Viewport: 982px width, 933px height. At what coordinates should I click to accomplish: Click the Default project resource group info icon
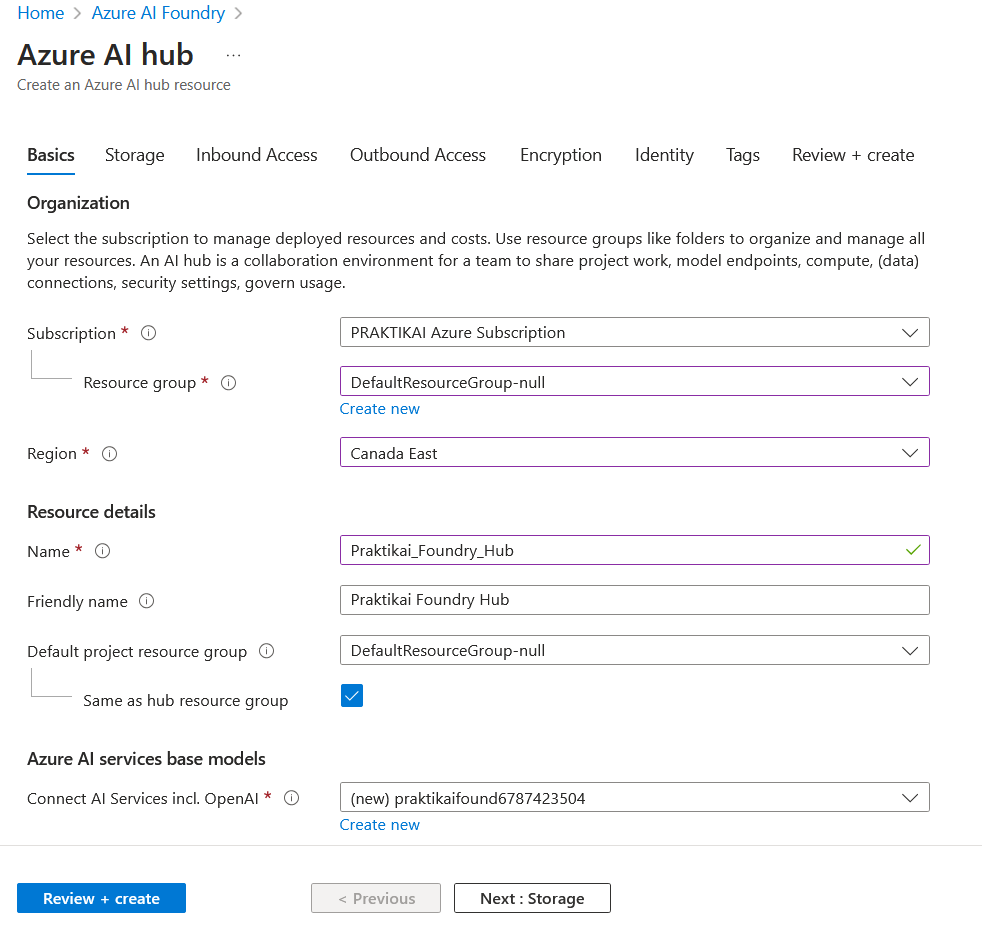coord(266,650)
